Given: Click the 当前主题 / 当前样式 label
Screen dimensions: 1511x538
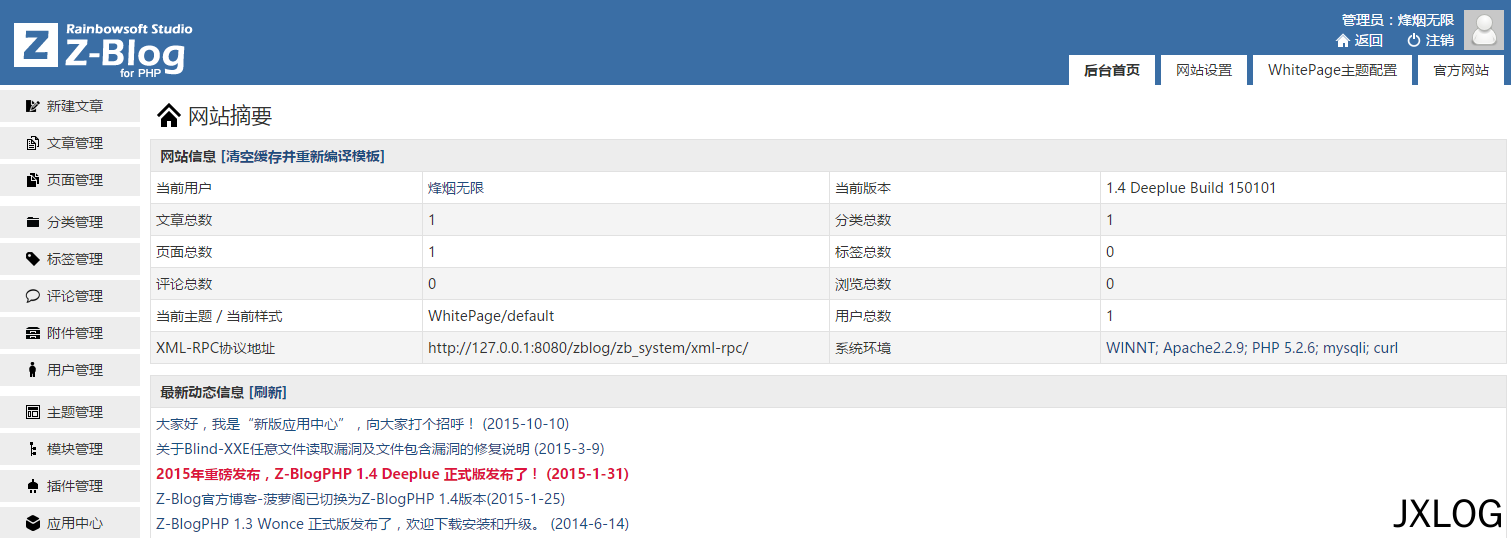Looking at the screenshot, I should click(x=219, y=316).
